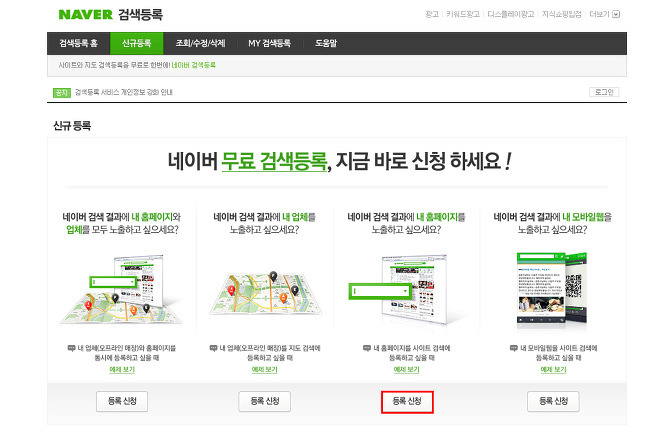Viewport: 650px width, 436px height.
Task: Click the map with pins illustration
Action: point(266,293)
